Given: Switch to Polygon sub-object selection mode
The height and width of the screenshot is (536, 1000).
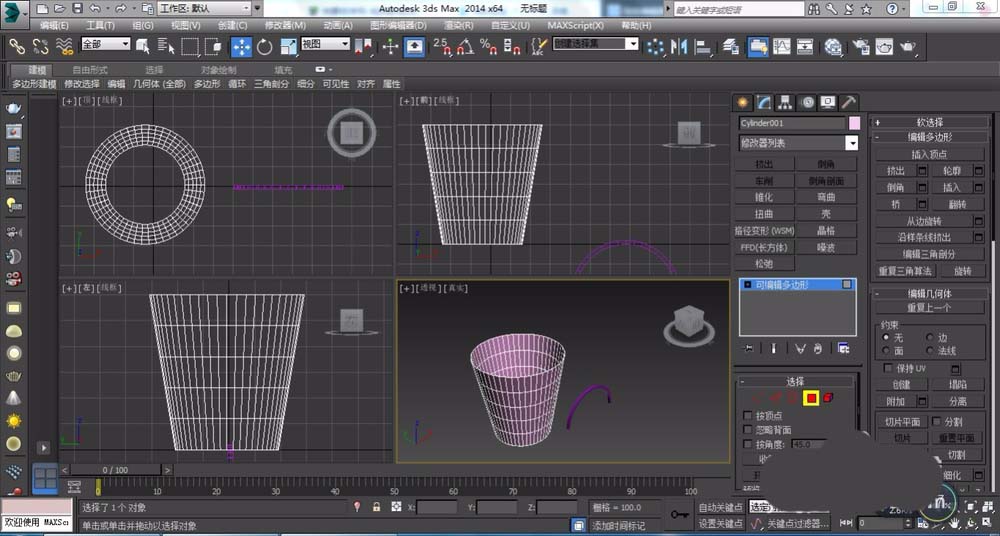Looking at the screenshot, I should point(811,398).
